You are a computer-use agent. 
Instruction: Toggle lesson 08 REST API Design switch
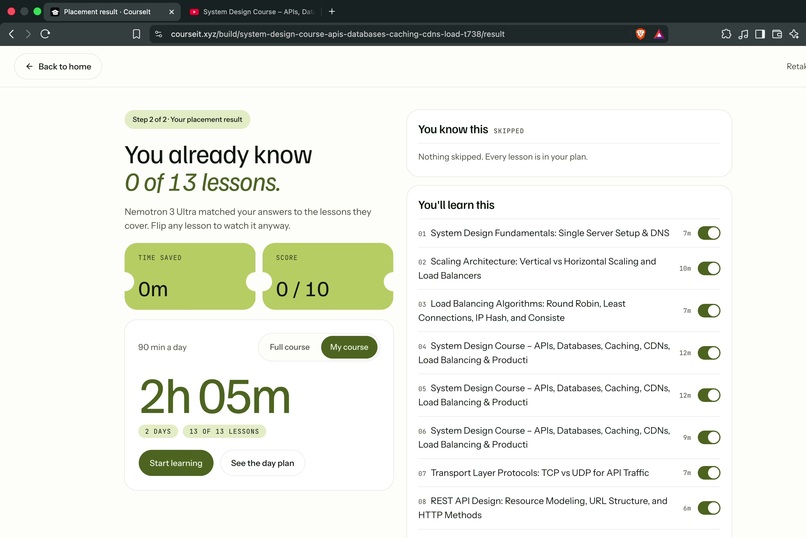tap(709, 508)
